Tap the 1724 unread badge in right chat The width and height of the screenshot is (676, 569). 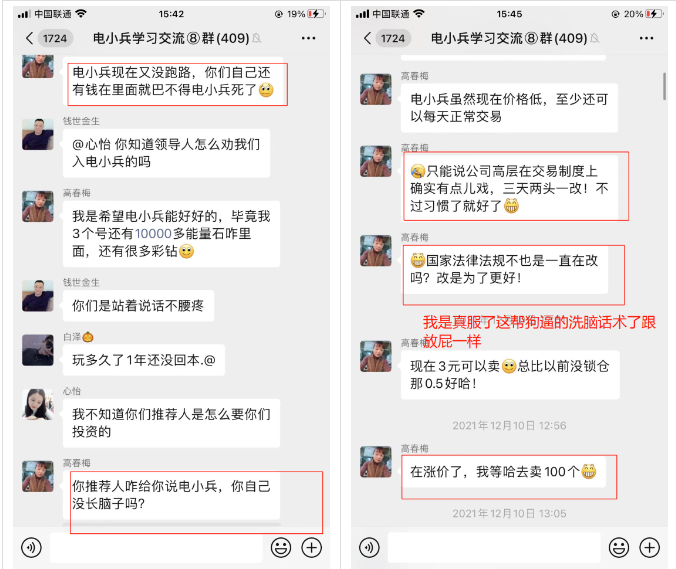point(393,38)
